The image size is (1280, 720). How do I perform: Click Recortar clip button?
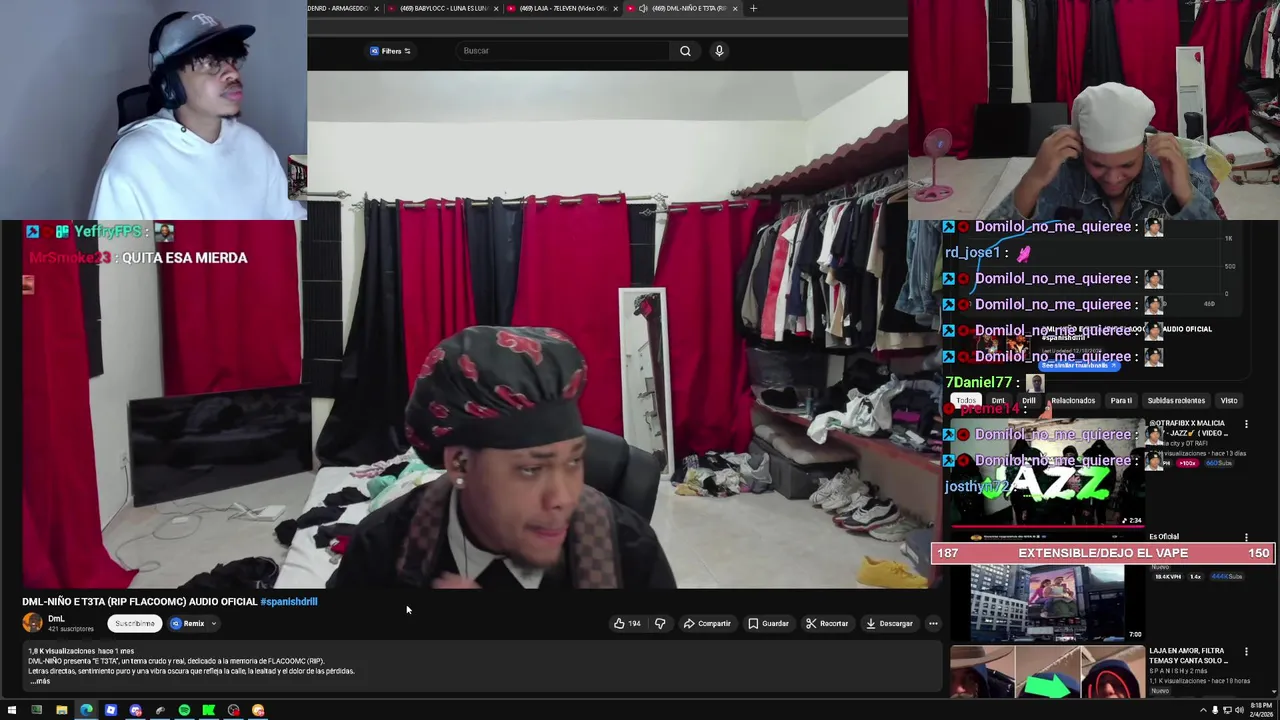(827, 624)
